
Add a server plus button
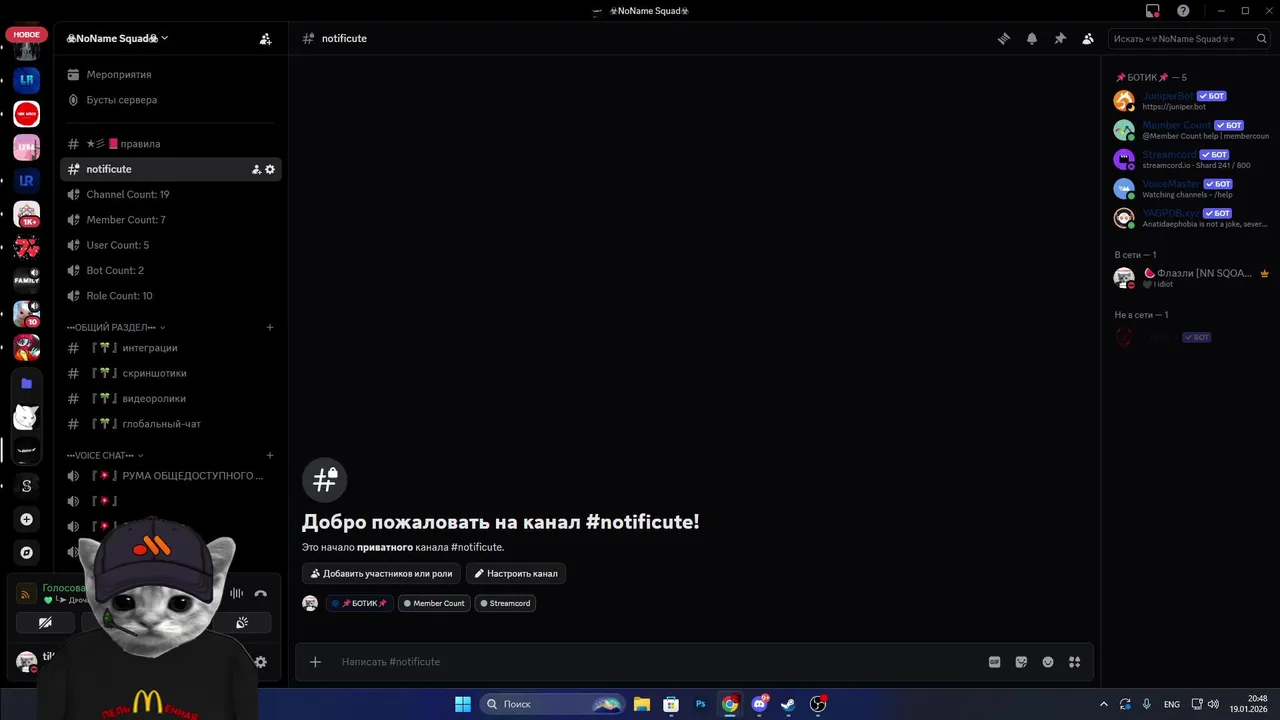tap(27, 519)
